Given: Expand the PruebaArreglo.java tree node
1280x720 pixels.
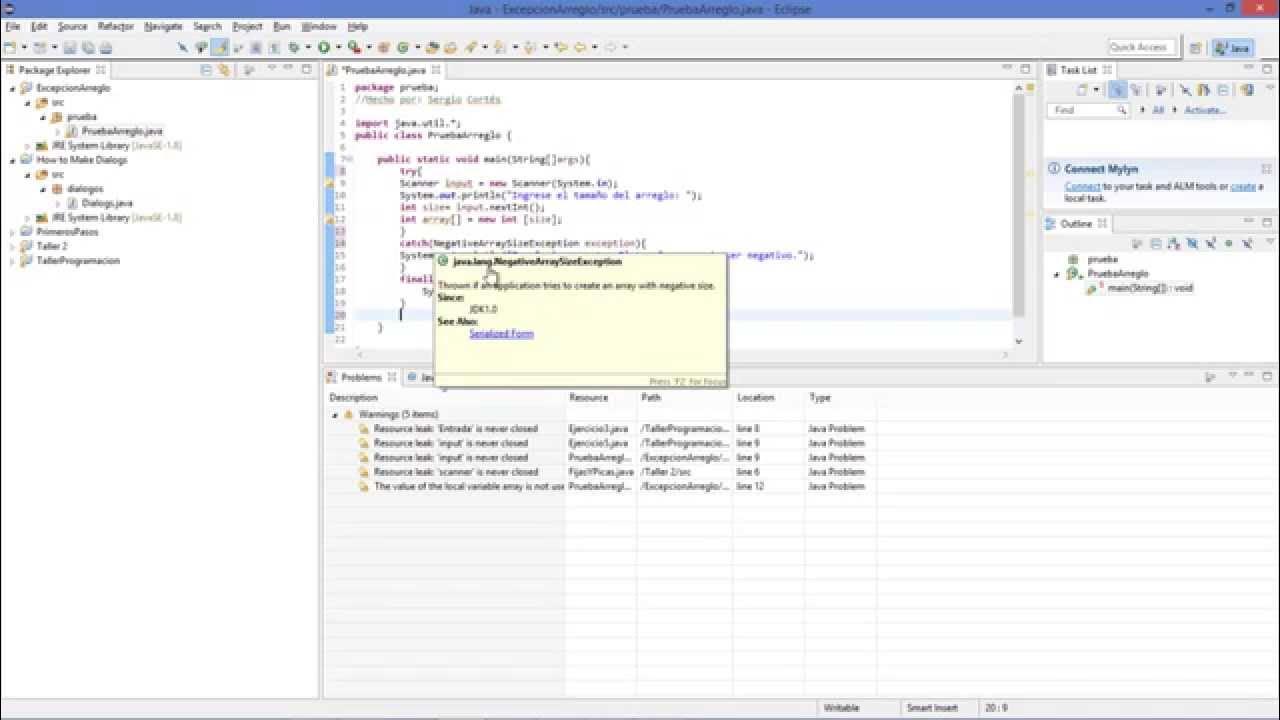Looking at the screenshot, I should (x=59, y=131).
